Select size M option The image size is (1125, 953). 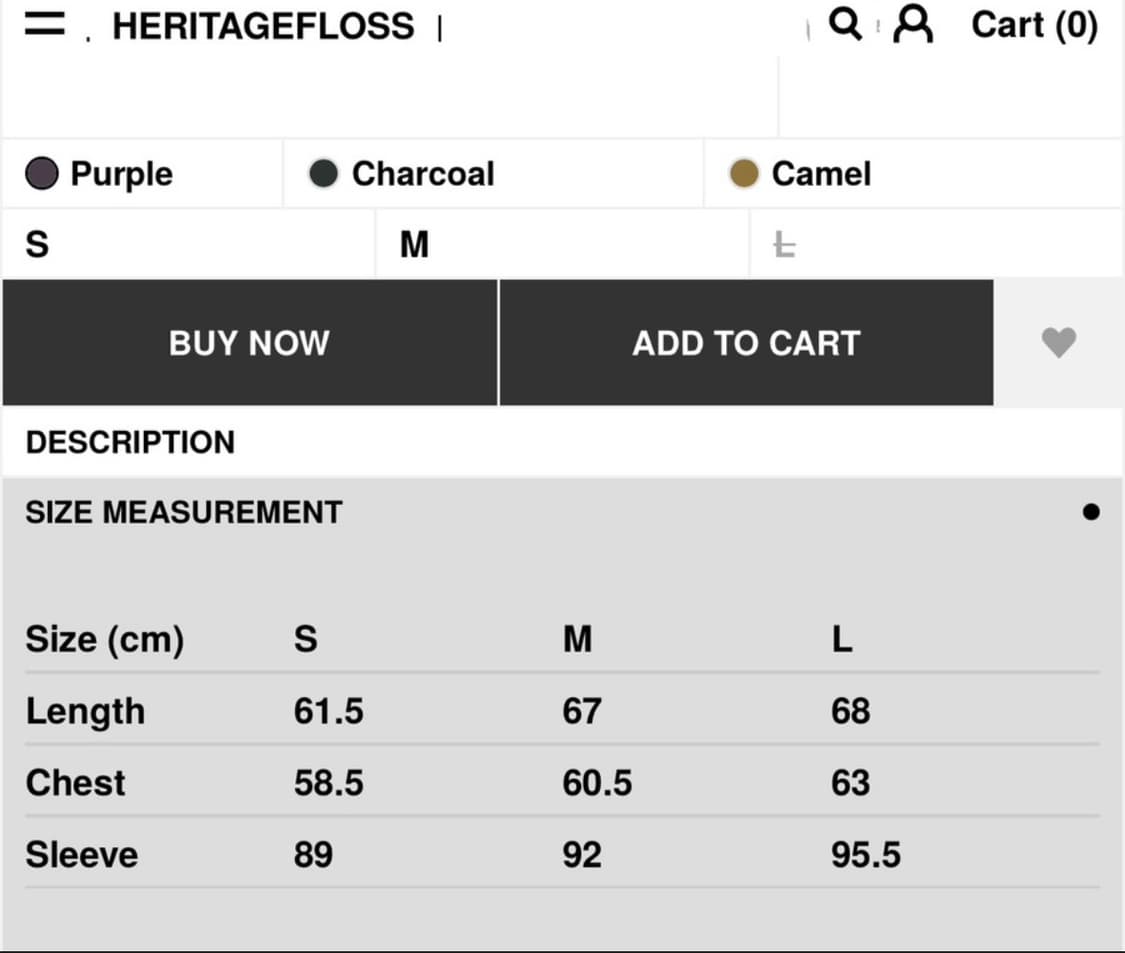(562, 244)
